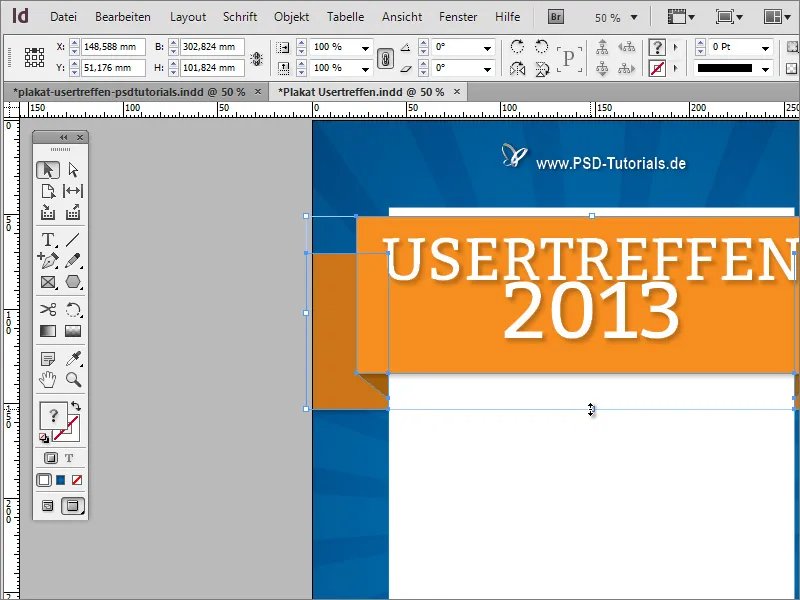Select the Eyedropper tool
Image resolution: width=800 pixels, height=600 pixels.
pos(73,359)
